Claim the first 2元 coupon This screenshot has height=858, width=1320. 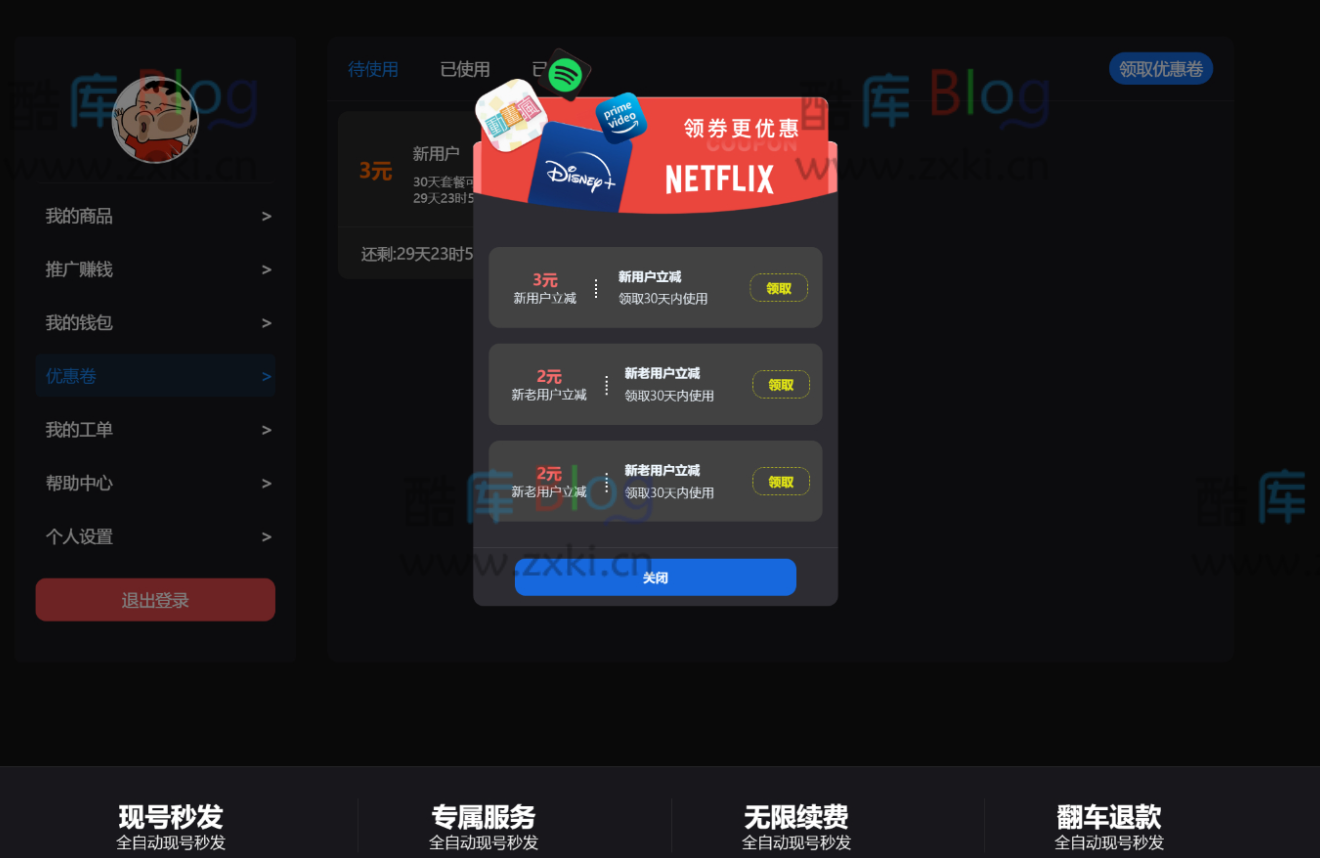coord(780,384)
